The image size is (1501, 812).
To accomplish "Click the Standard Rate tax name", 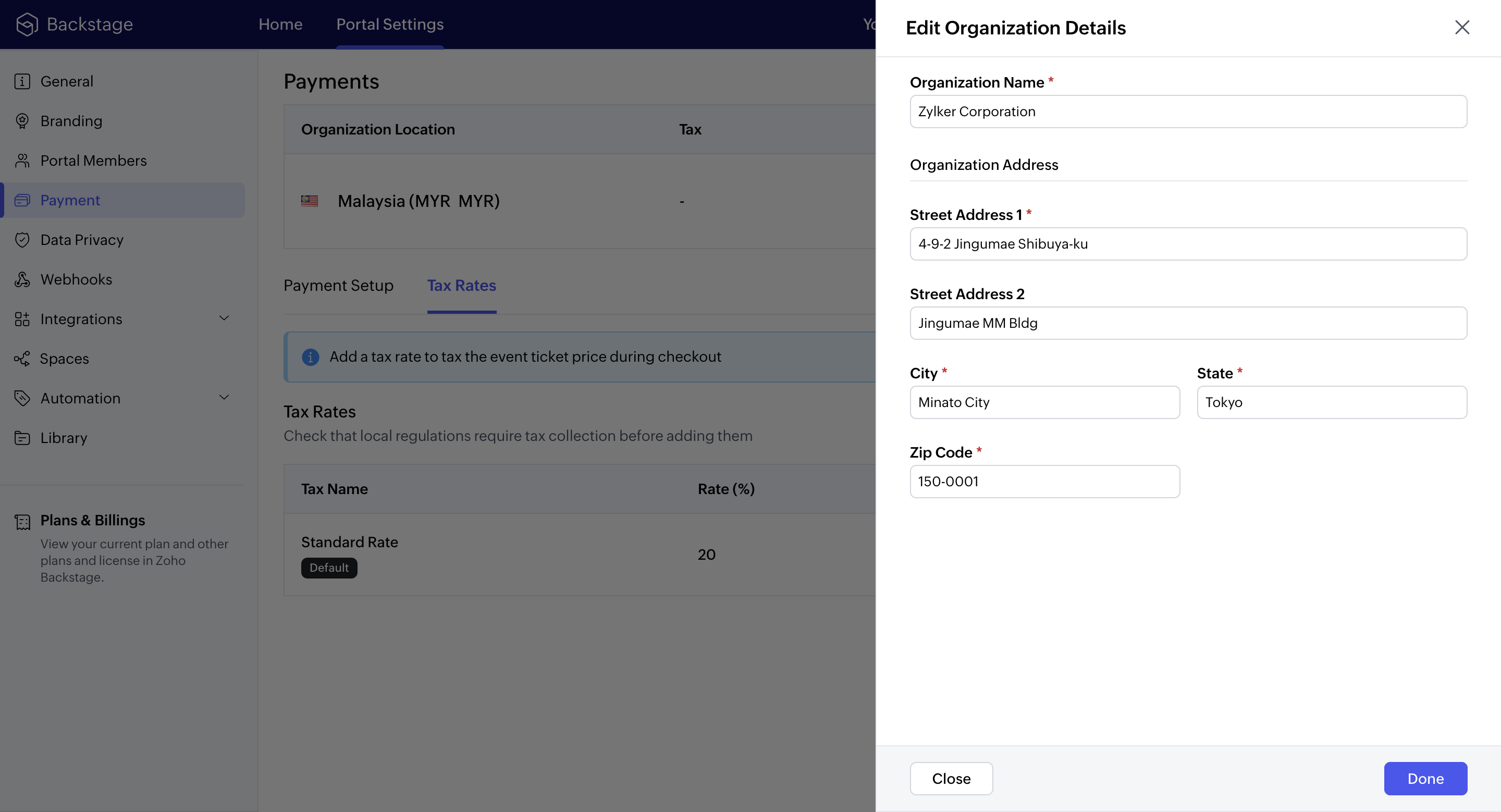I will [x=350, y=542].
